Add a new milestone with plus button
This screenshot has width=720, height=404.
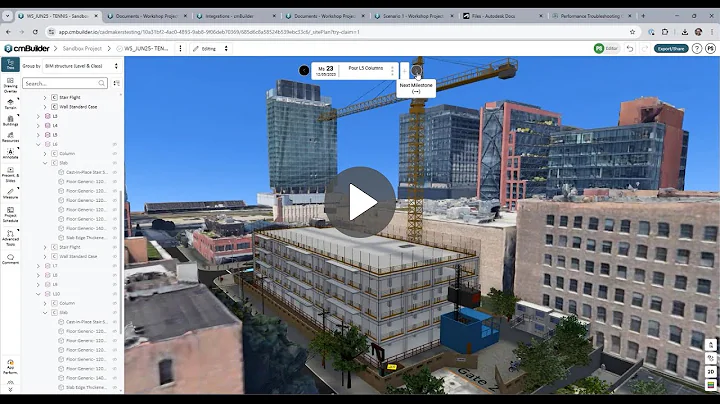pyautogui.click(x=405, y=71)
